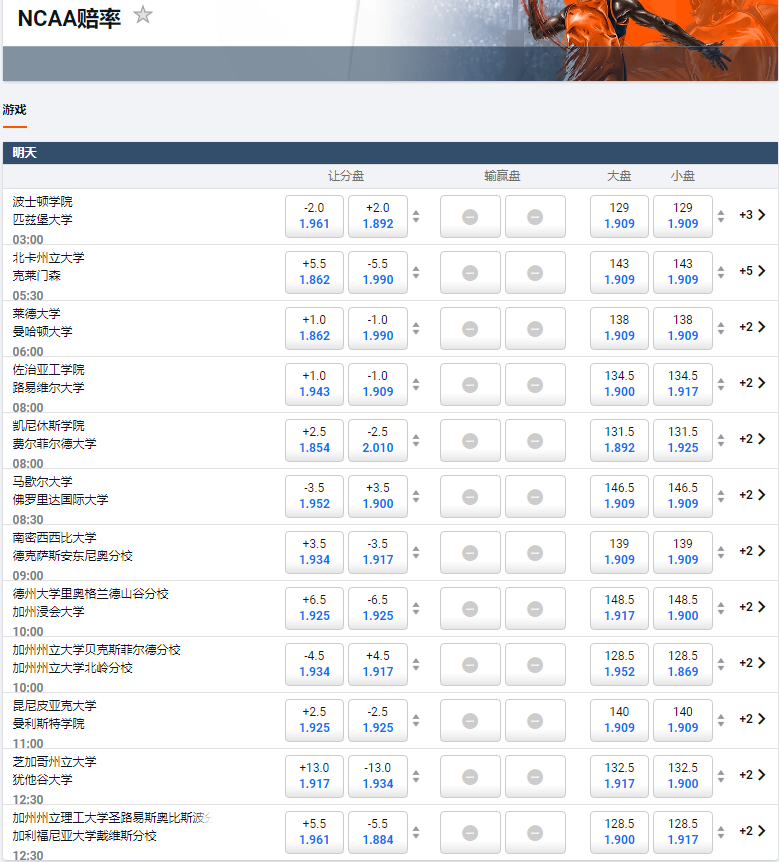This screenshot has width=779, height=862.
Task: Select 克莱门森 -5.5 handicap at 1.990
Action: (x=377, y=272)
